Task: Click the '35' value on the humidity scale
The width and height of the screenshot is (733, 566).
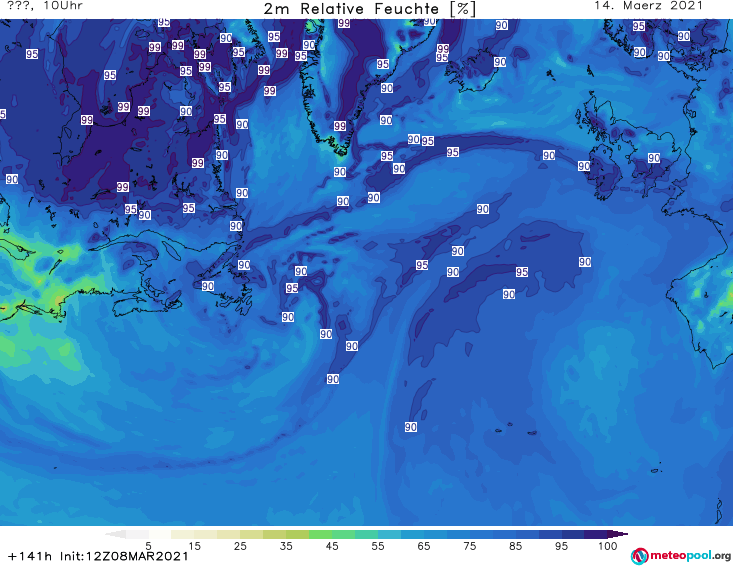Action: point(286,546)
